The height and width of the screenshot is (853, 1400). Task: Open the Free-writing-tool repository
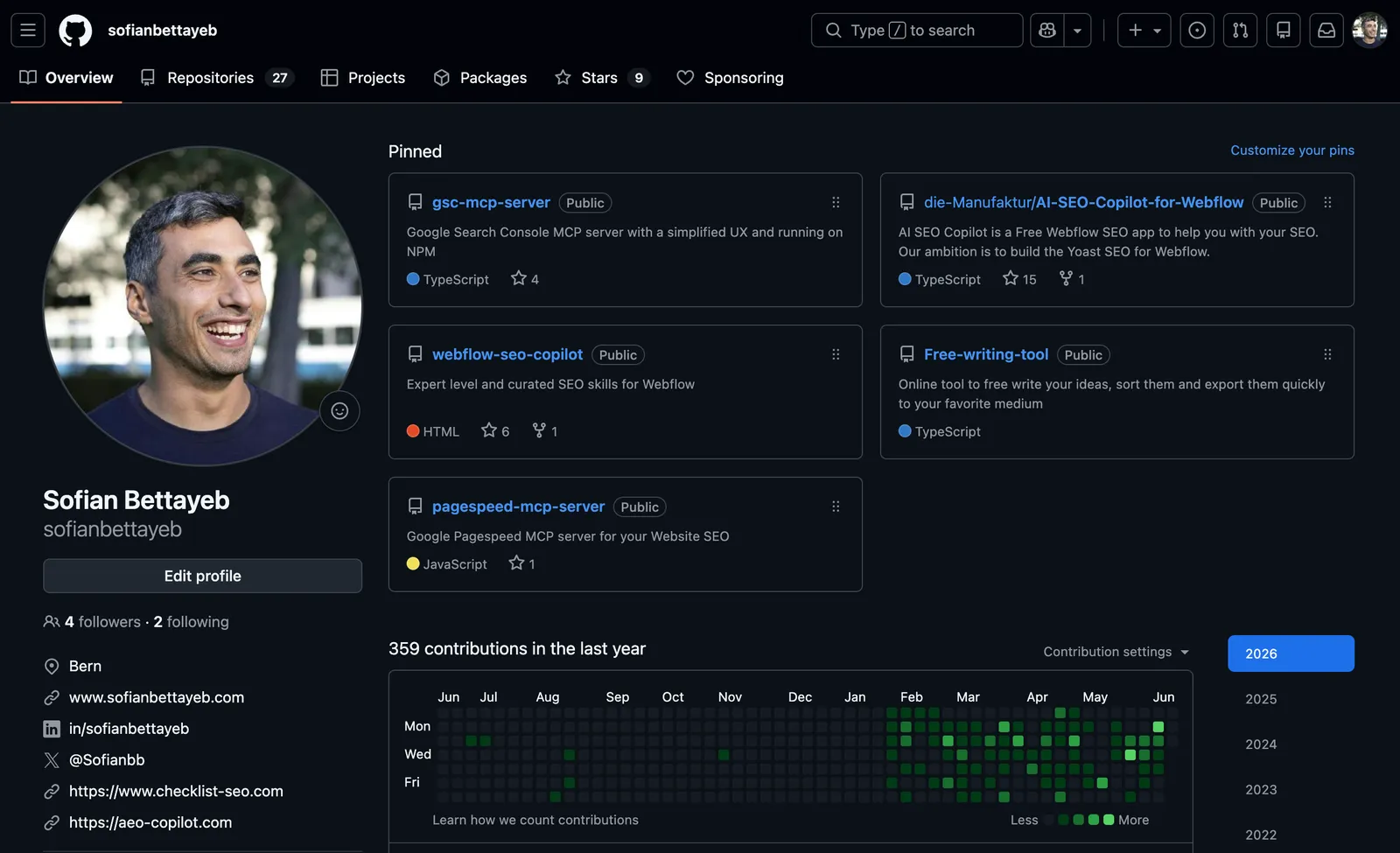(x=986, y=354)
